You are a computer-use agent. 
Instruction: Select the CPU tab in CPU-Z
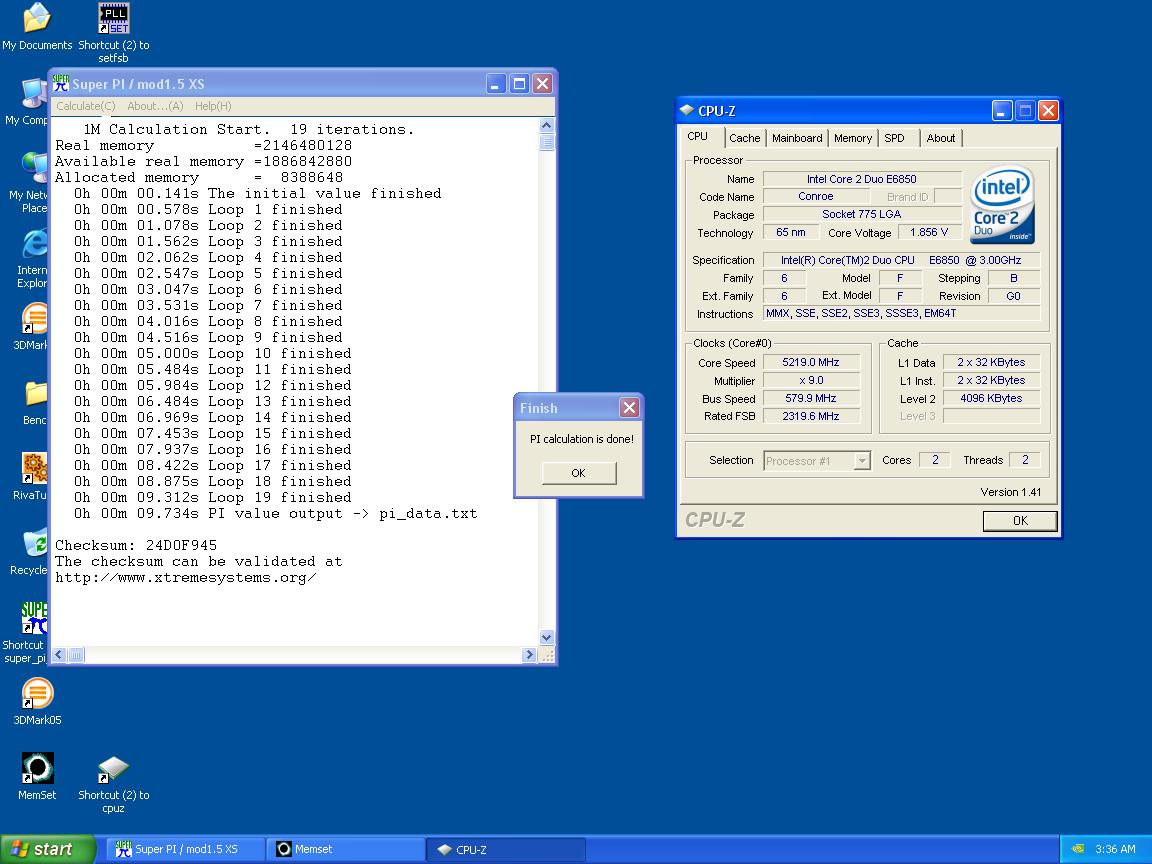point(700,137)
